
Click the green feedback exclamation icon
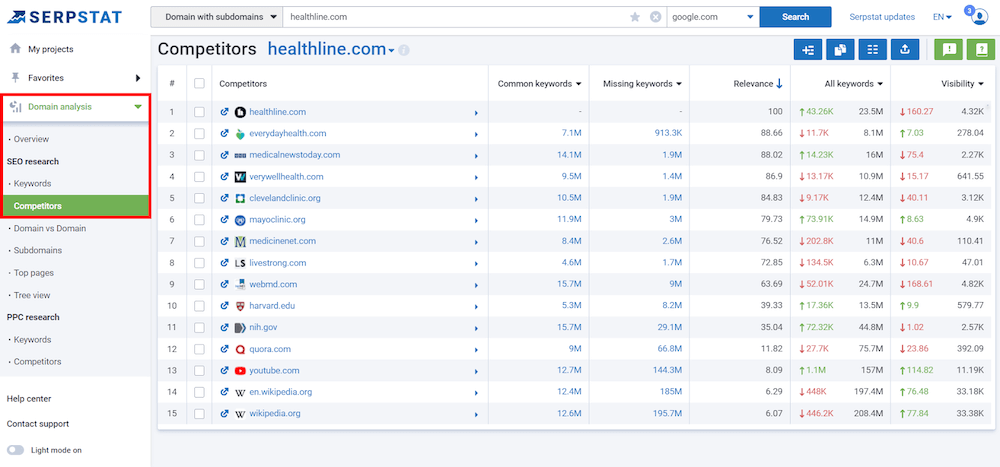[949, 50]
